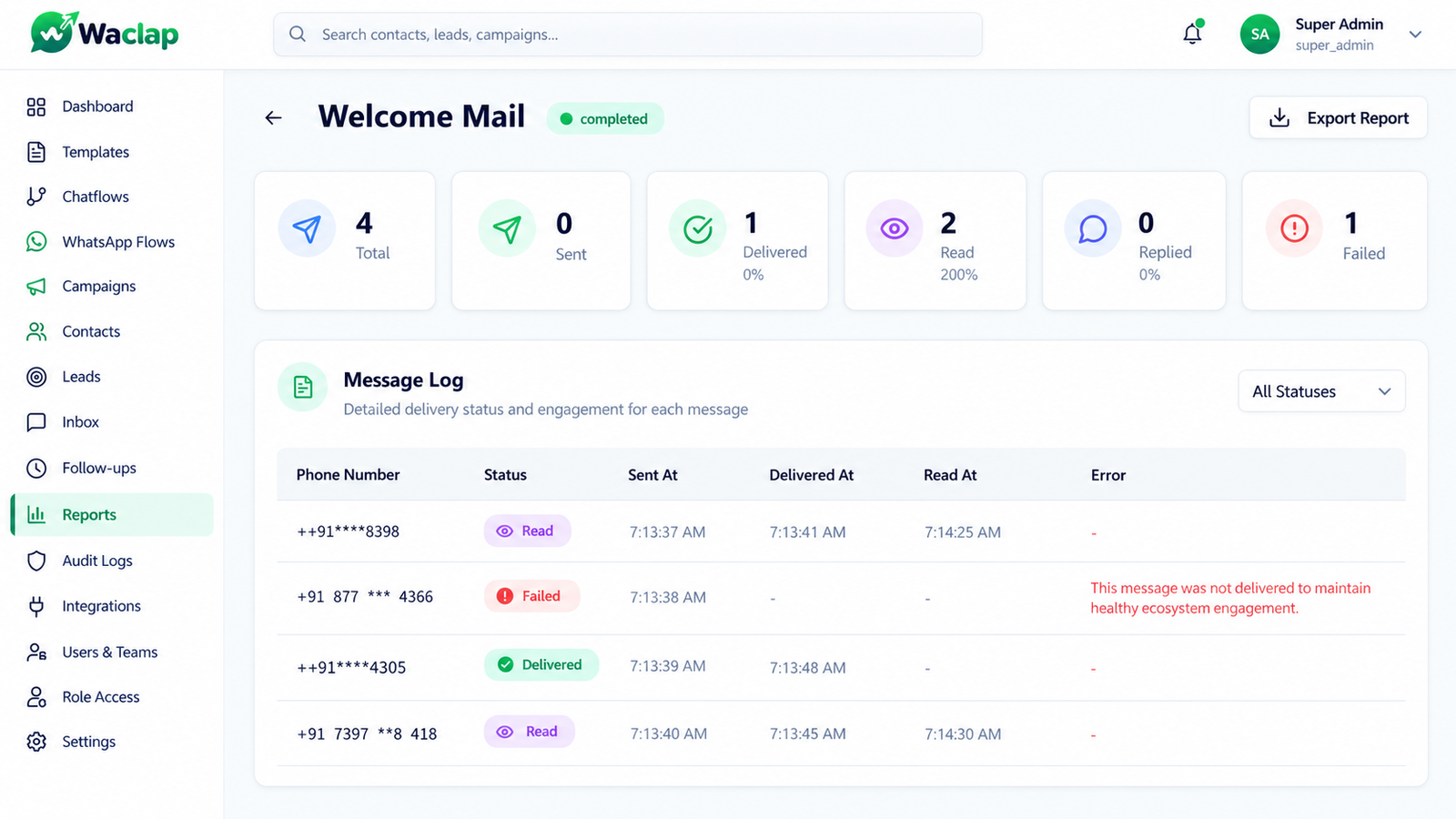This screenshot has height=819, width=1456.
Task: Go back using the left arrow
Action: [273, 117]
